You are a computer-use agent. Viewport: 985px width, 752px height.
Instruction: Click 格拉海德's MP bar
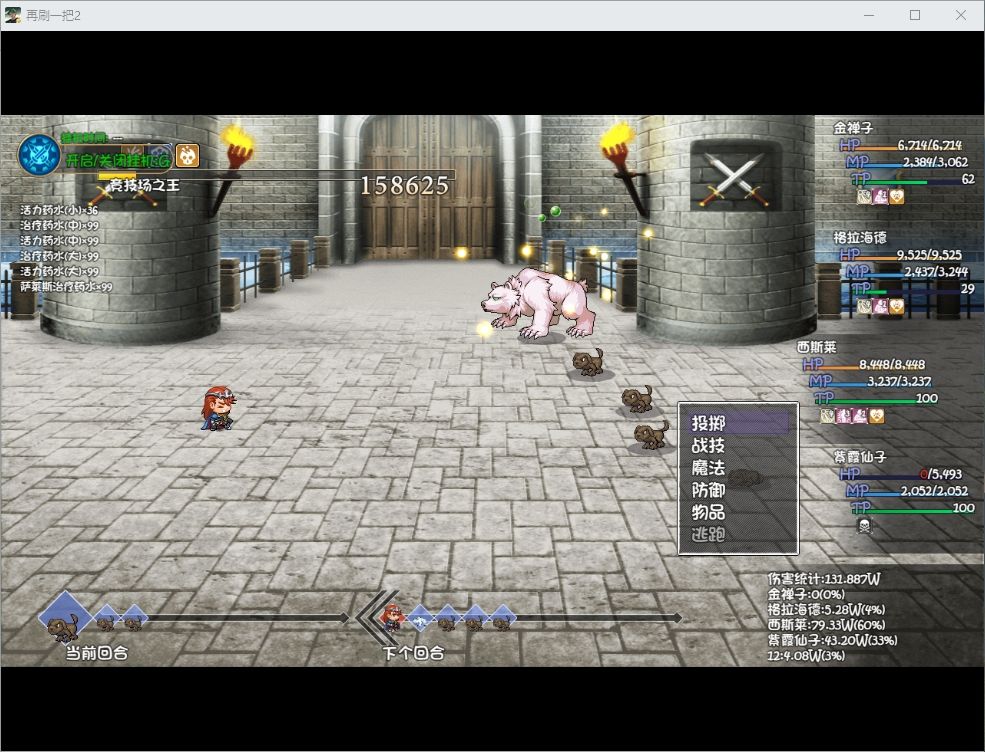(907, 272)
